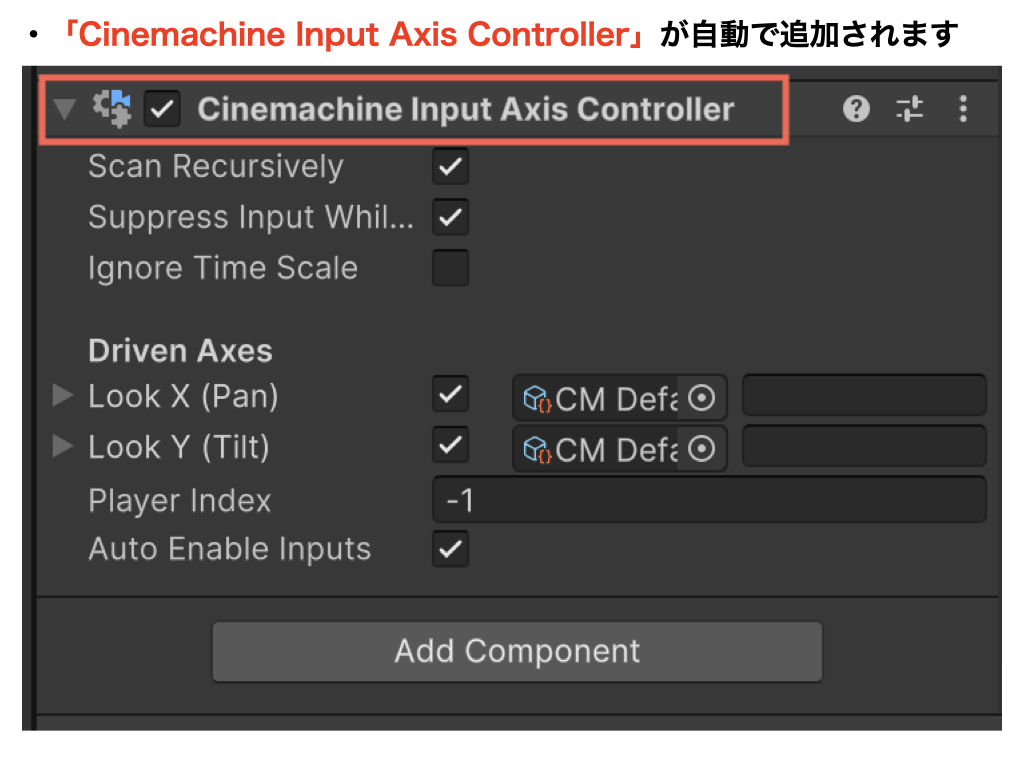
Task: Expand the Look Y (Tilt) axis settings
Action: pyautogui.click(x=63, y=446)
